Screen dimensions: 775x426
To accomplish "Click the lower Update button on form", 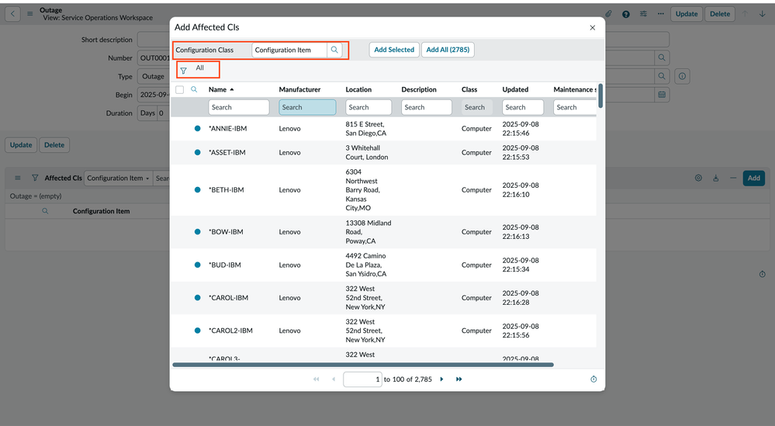I will (x=21, y=145).
